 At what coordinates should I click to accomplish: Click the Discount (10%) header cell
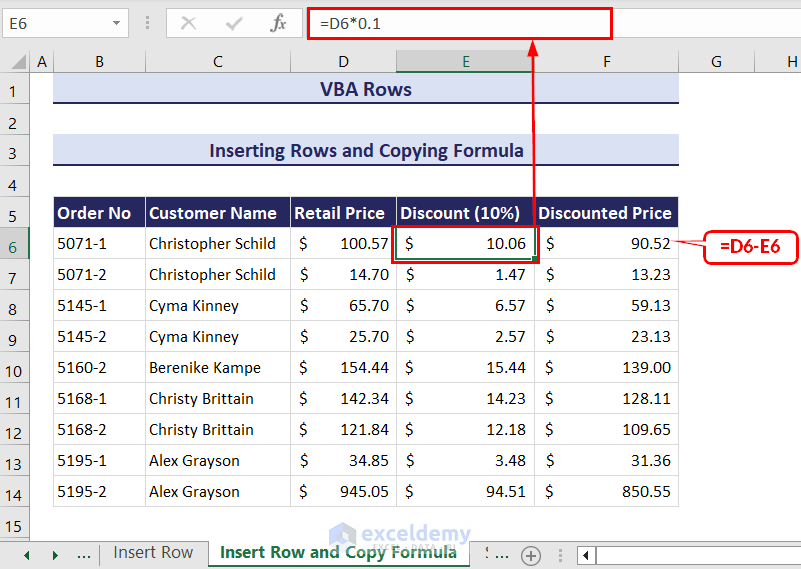[465, 212]
